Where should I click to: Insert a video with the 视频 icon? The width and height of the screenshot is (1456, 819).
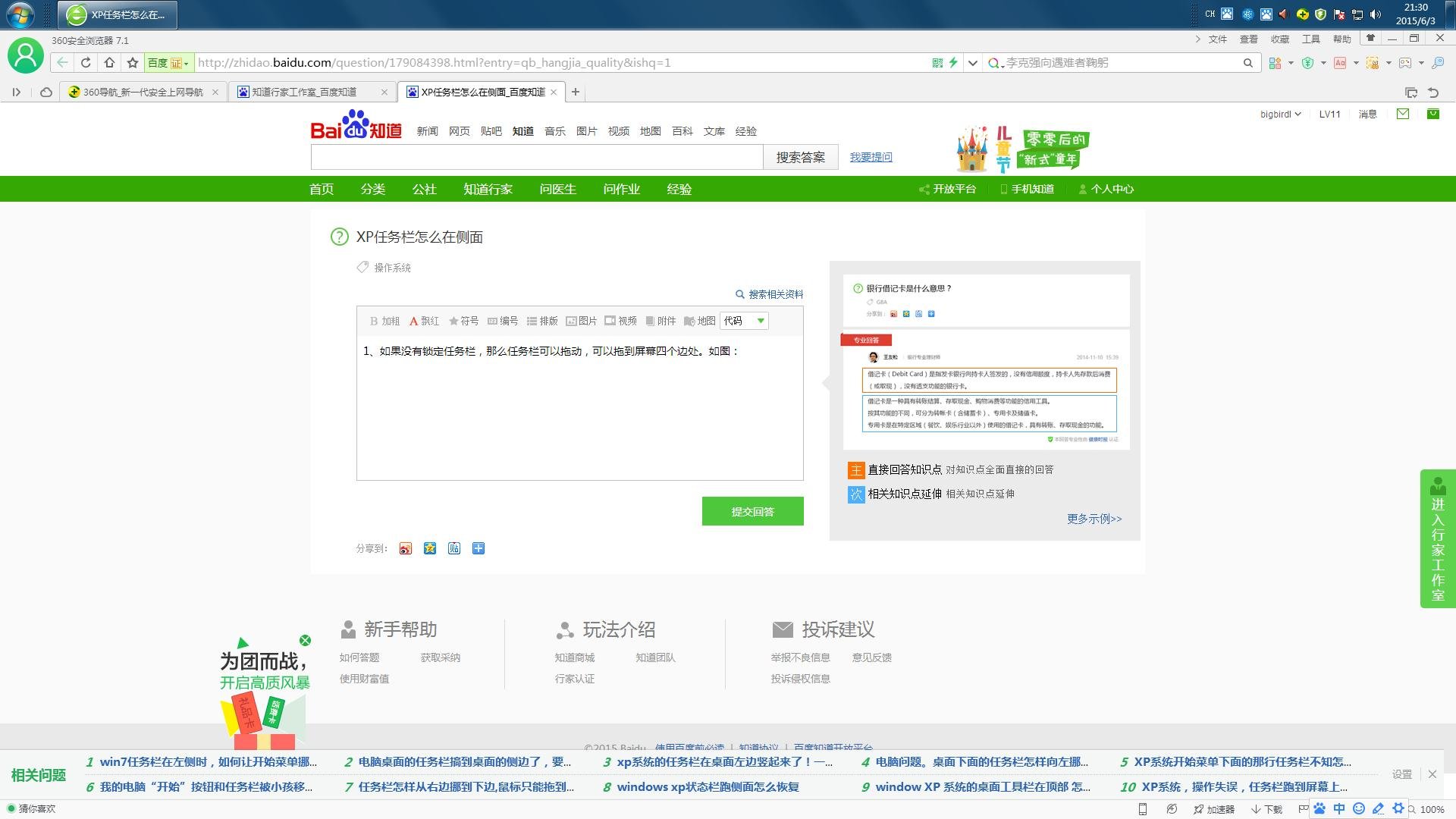click(x=622, y=321)
